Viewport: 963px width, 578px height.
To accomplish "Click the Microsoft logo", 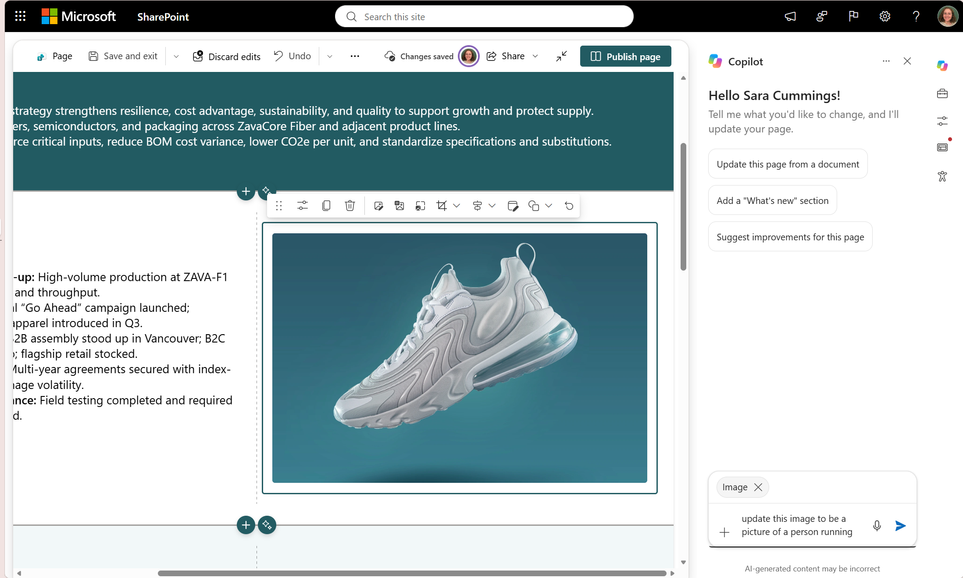I will pos(79,17).
